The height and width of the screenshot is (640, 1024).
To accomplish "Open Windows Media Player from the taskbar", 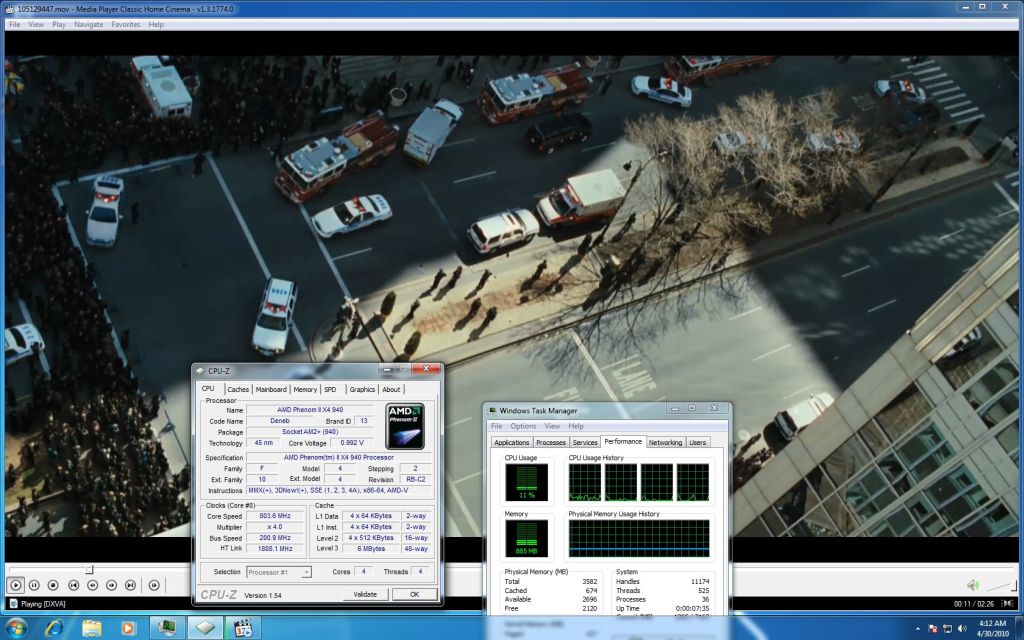I will point(128,628).
